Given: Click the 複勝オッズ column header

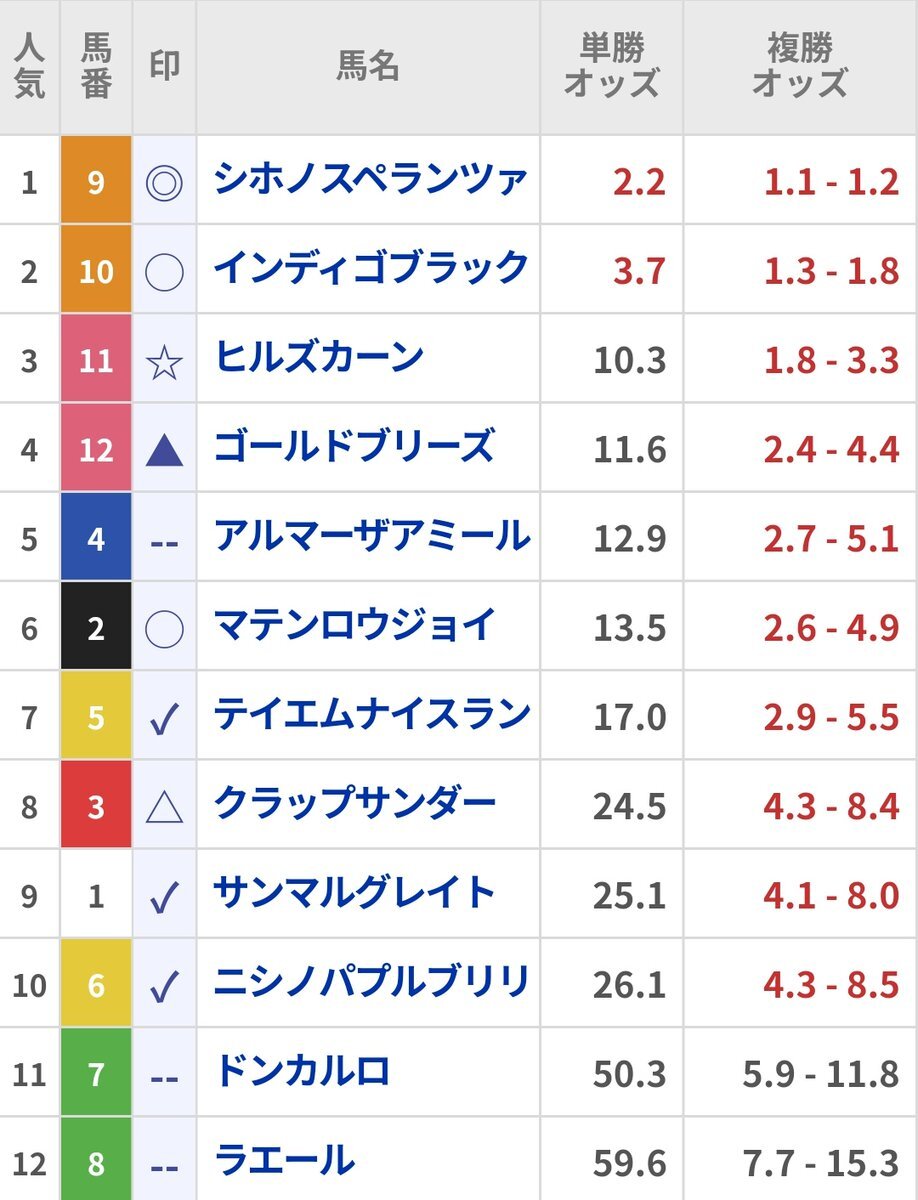Looking at the screenshot, I should click(x=800, y=67).
